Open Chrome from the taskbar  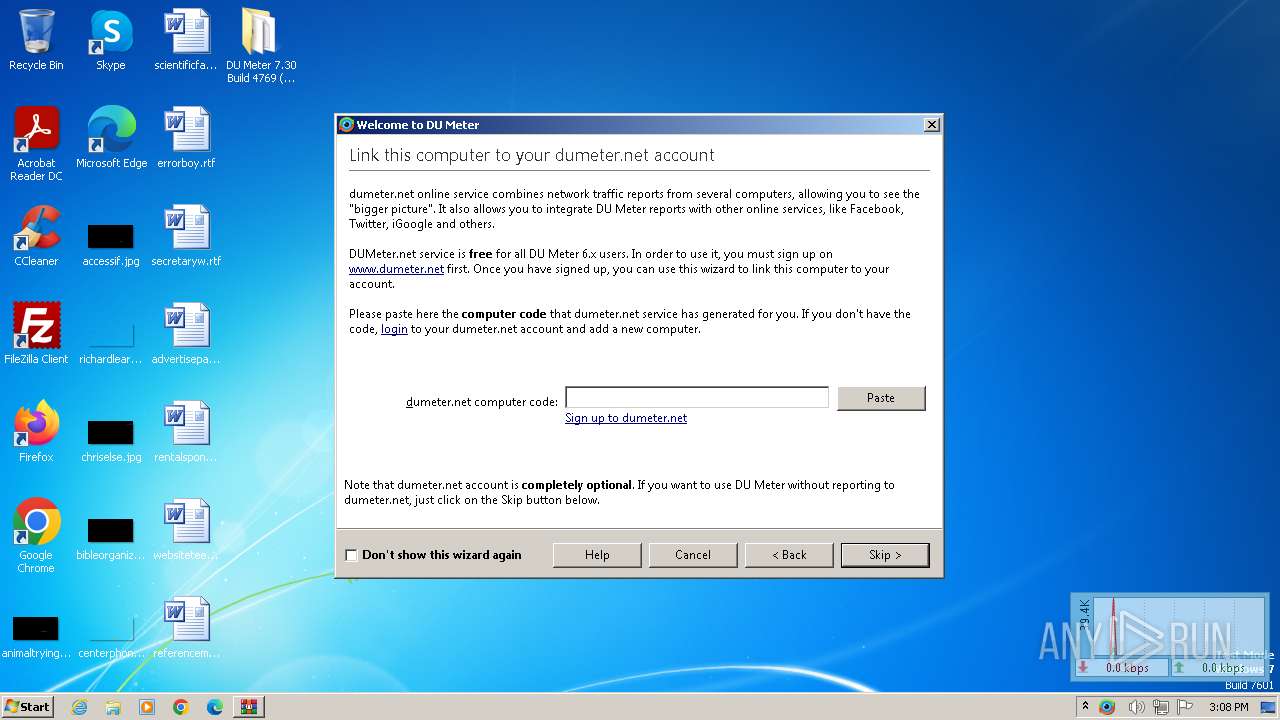181,707
